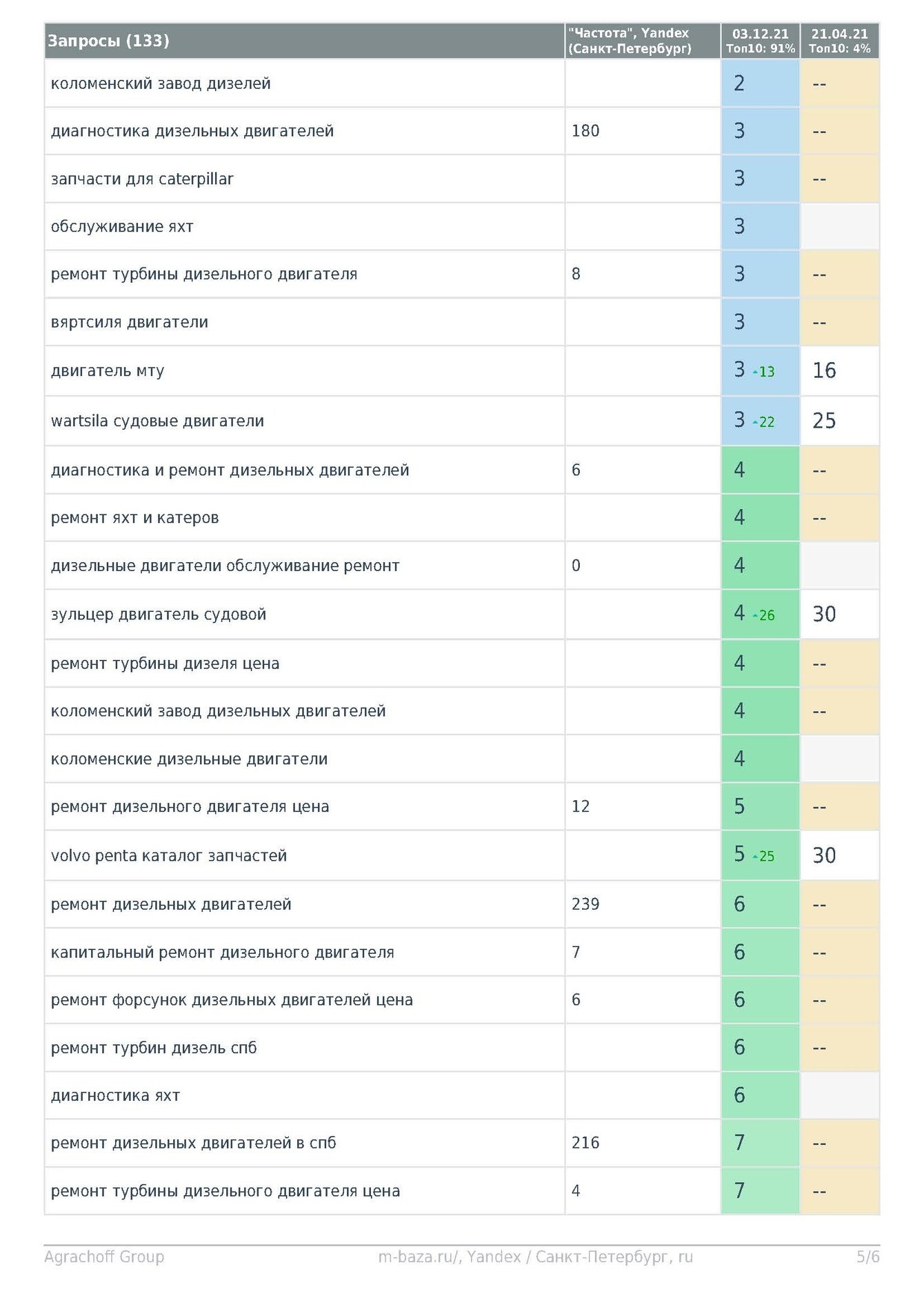924x1307 pixels.
Task: Click the green up-arrow in "wartsila судовые двигатели" row
Action: pos(755,422)
